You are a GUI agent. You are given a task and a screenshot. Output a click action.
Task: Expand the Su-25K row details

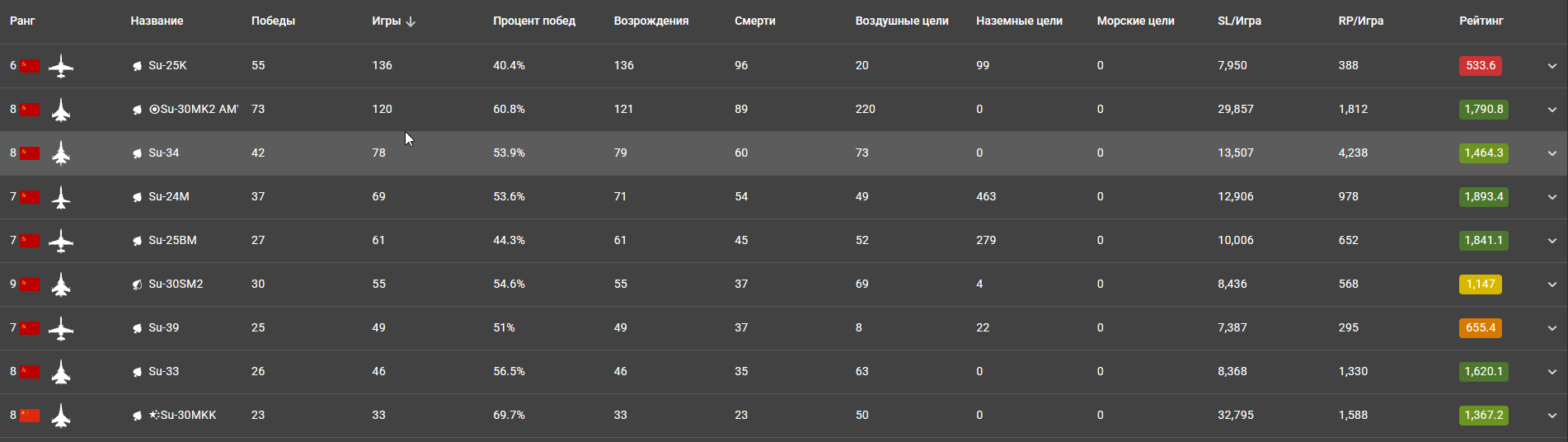[x=1552, y=66]
